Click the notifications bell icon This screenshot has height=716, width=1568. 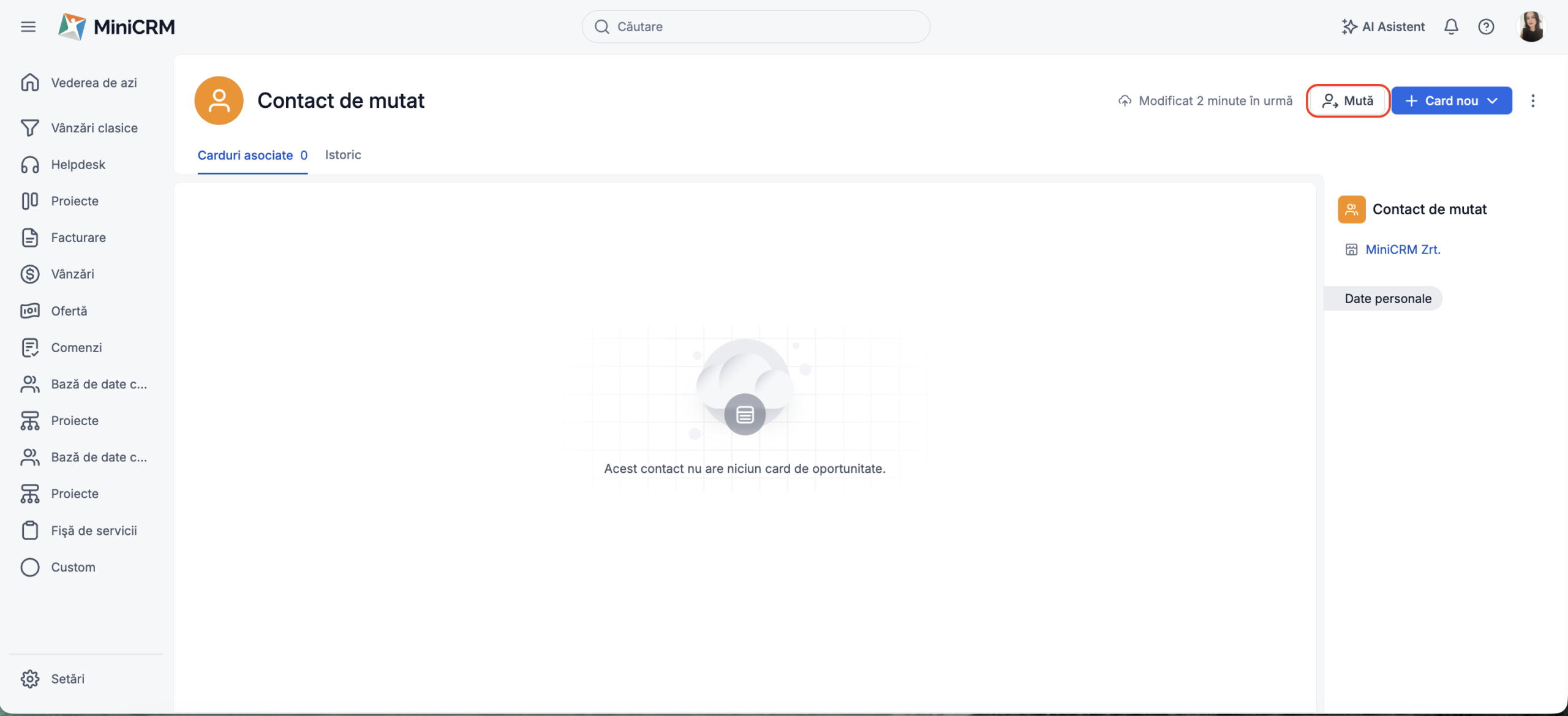[x=1450, y=26]
